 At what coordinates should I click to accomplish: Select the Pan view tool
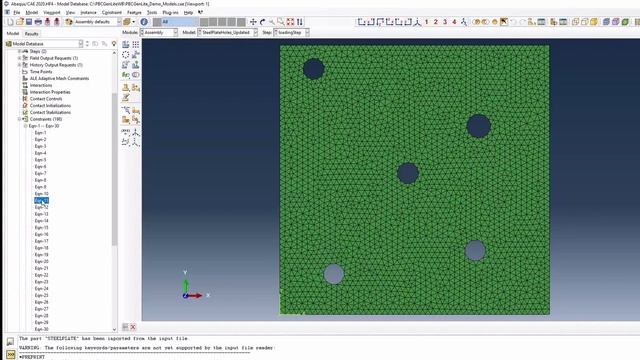coord(253,22)
